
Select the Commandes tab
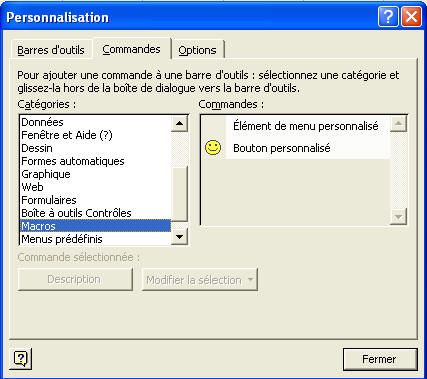[131, 49]
